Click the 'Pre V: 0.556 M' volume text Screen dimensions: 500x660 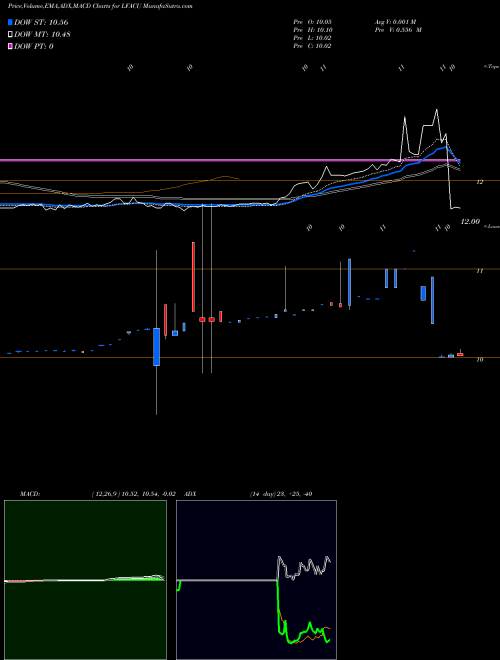(398, 30)
